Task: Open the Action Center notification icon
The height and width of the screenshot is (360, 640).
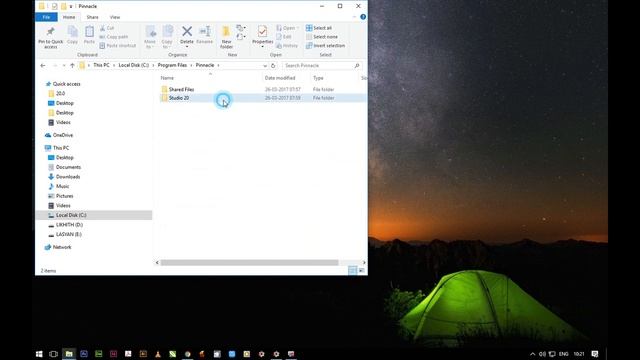Action: [595, 354]
